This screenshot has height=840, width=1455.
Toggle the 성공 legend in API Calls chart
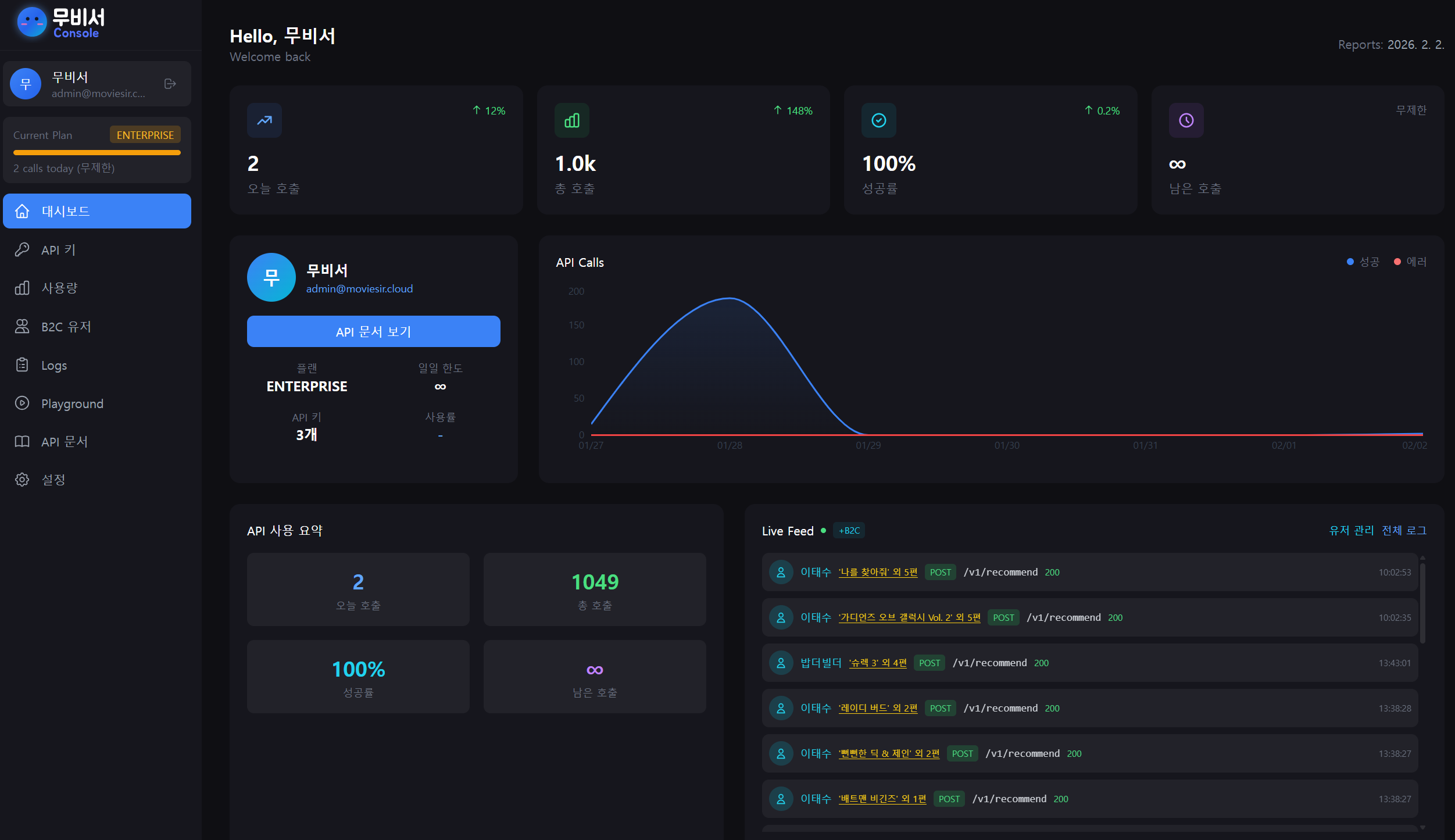tap(1363, 262)
